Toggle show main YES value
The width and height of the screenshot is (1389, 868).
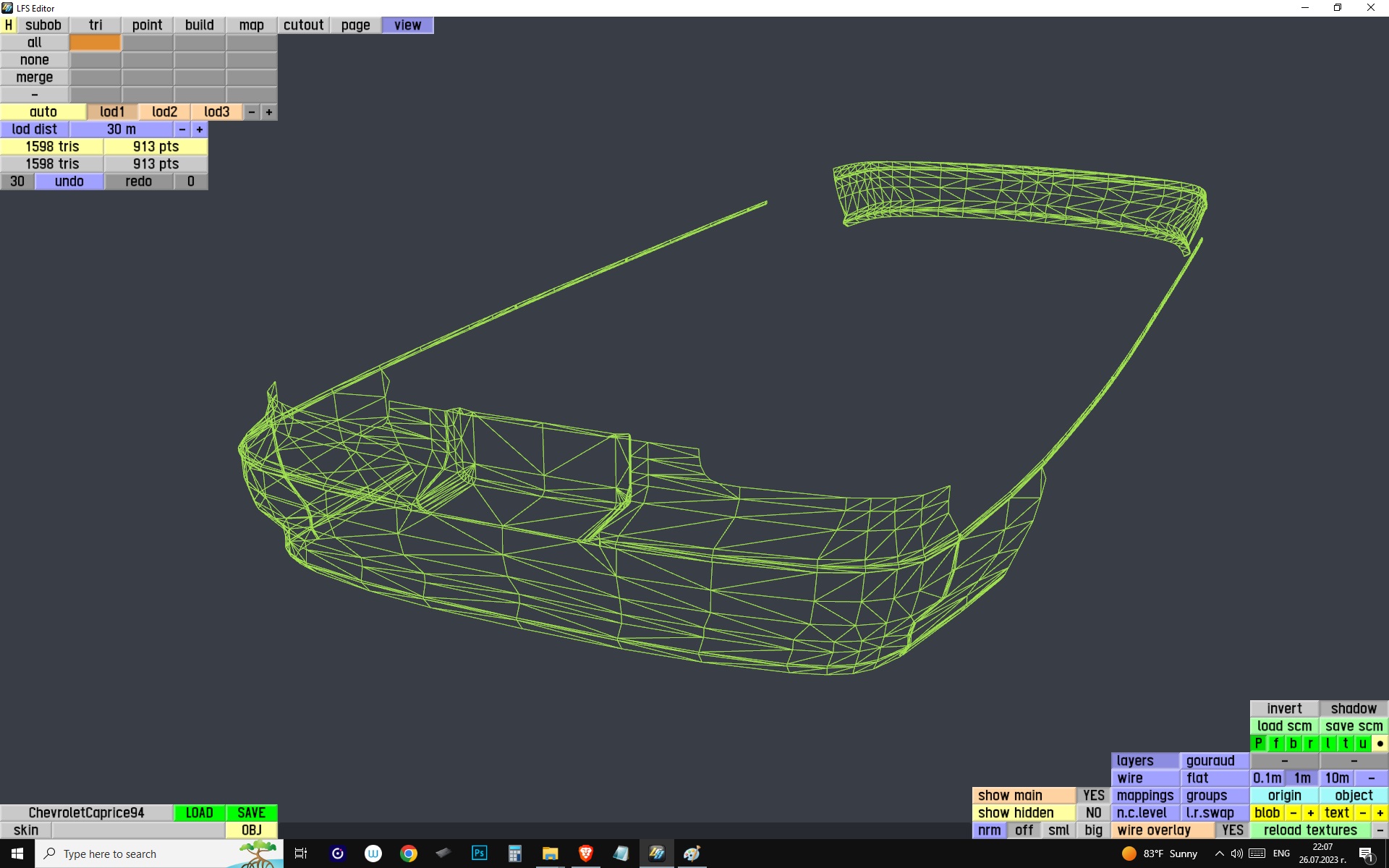click(1093, 796)
